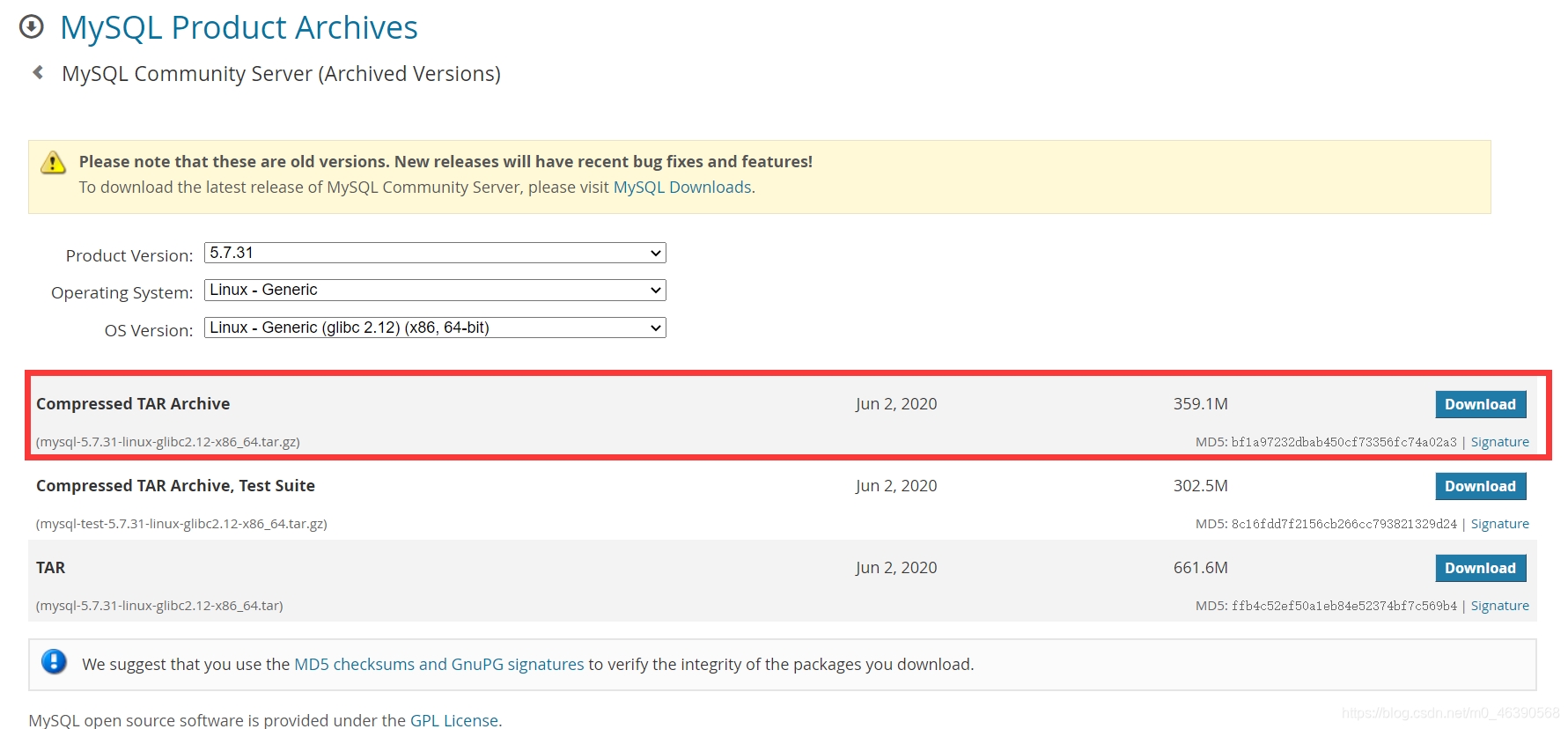
Task: Expand the OS Version glibc 2.12 dropdown
Action: 435,328
